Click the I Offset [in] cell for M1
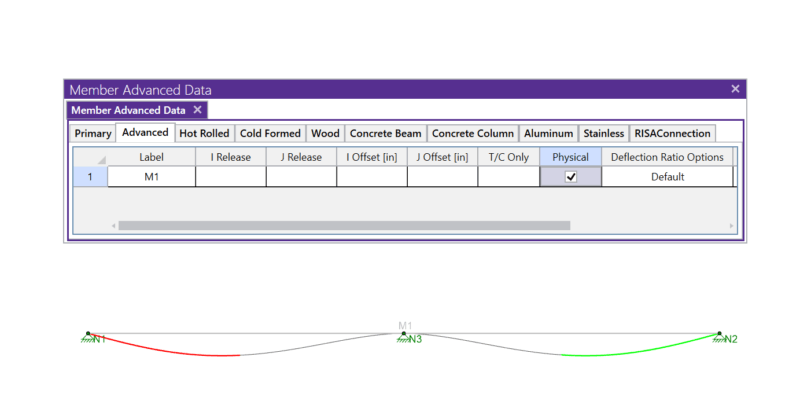 pos(371,177)
